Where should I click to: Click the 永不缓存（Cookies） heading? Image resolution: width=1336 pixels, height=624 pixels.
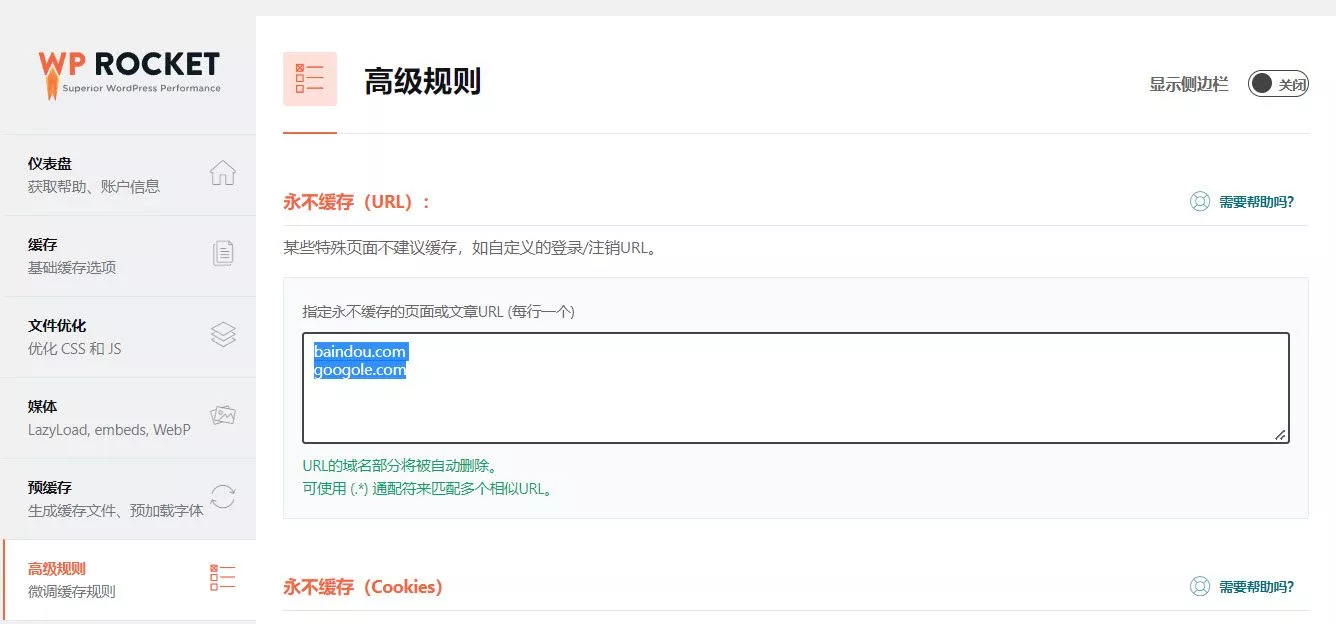(x=363, y=587)
